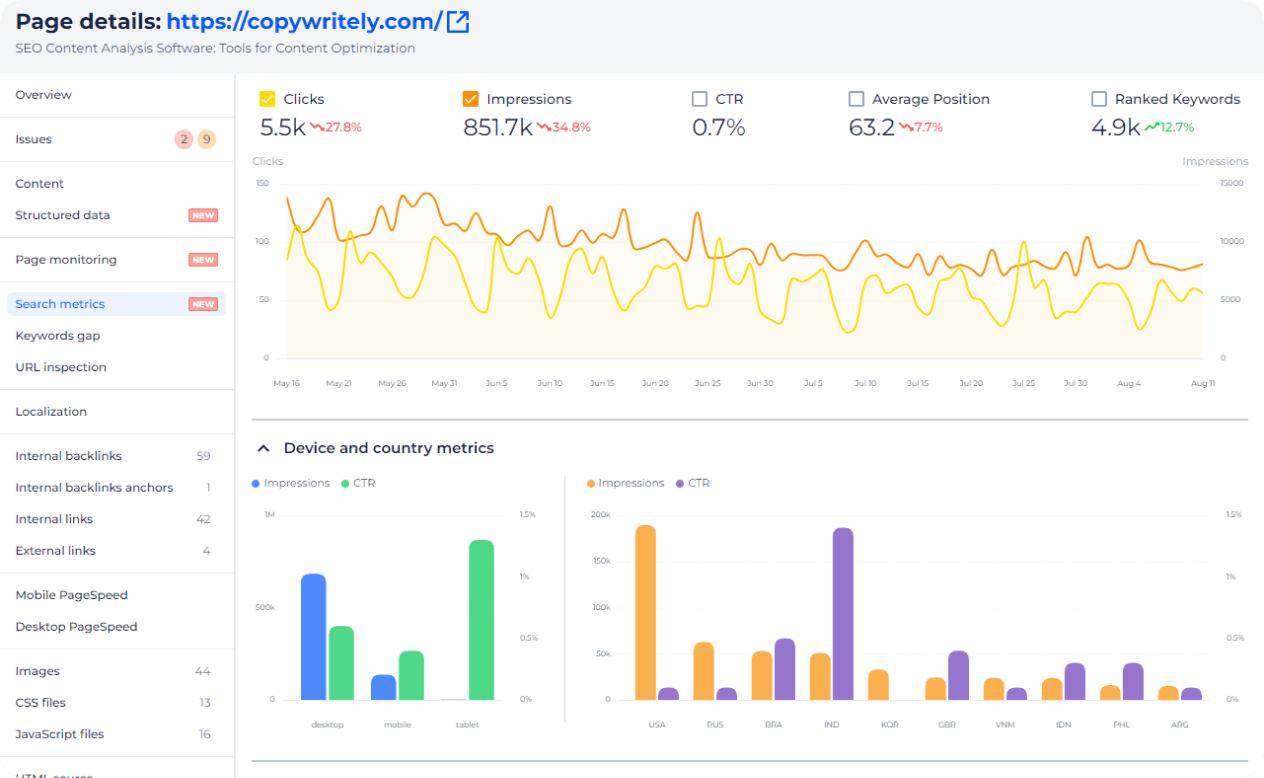Click the orange RUS Impressions bar

704,671
